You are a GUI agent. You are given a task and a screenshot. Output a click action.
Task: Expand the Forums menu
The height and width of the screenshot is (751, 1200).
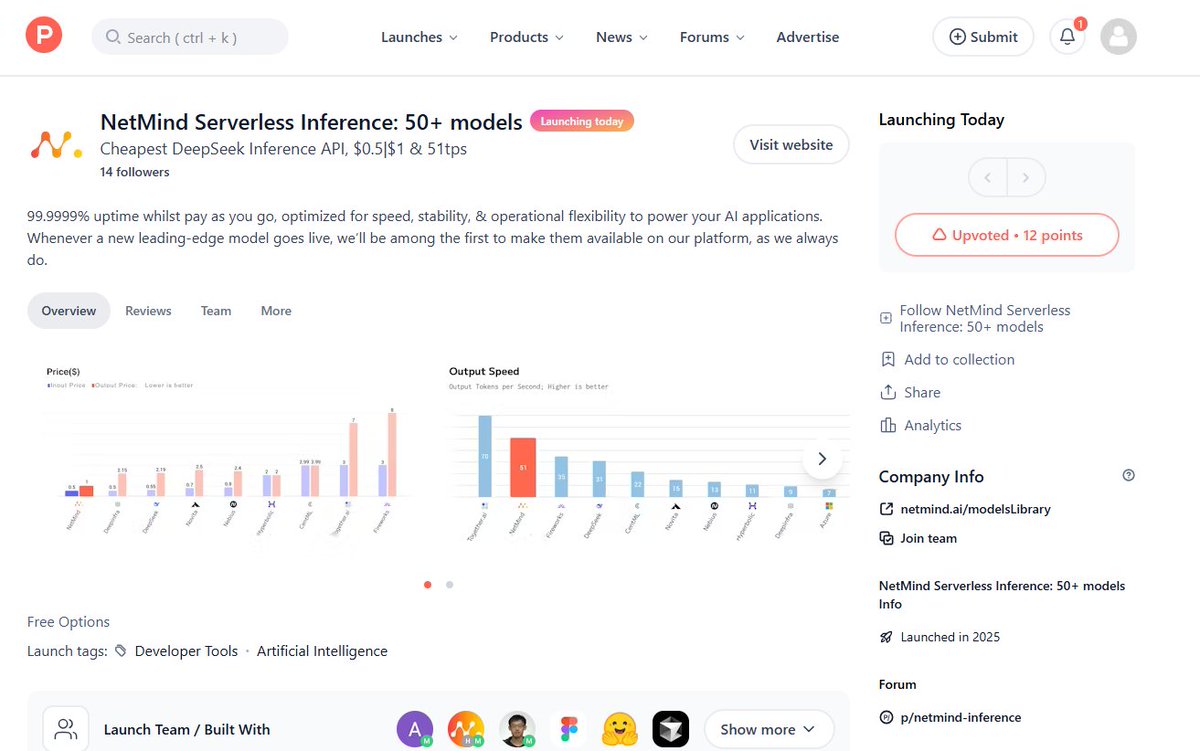(712, 37)
